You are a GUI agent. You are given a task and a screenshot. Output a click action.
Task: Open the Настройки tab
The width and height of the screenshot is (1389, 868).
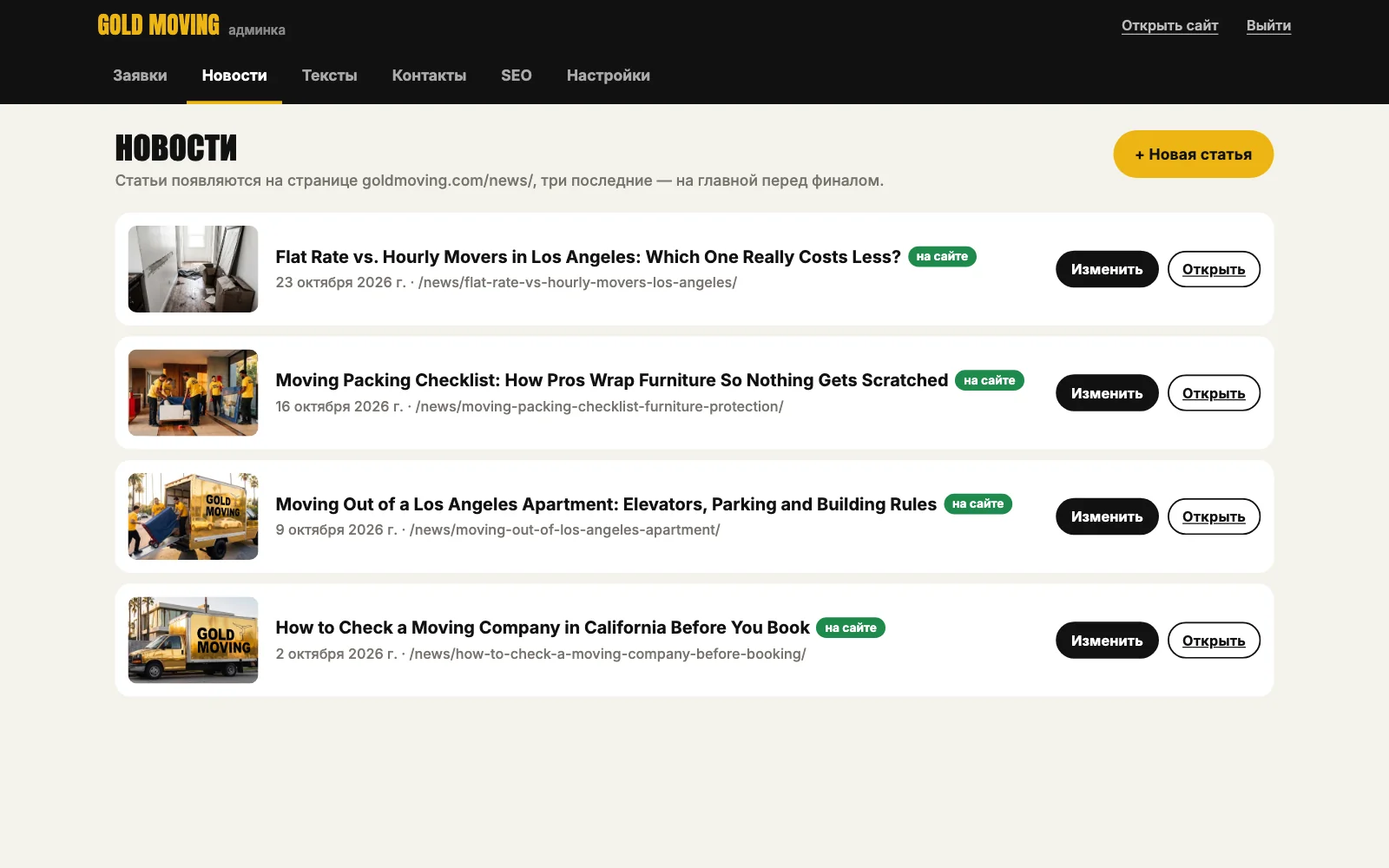pos(609,76)
